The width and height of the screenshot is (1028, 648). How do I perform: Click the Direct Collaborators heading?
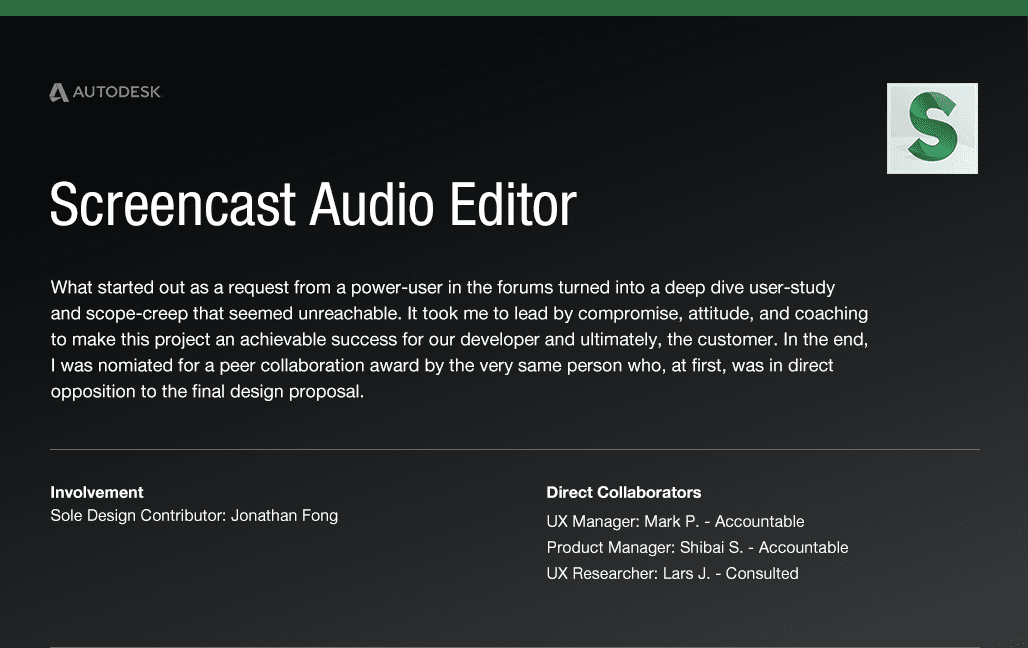623,492
